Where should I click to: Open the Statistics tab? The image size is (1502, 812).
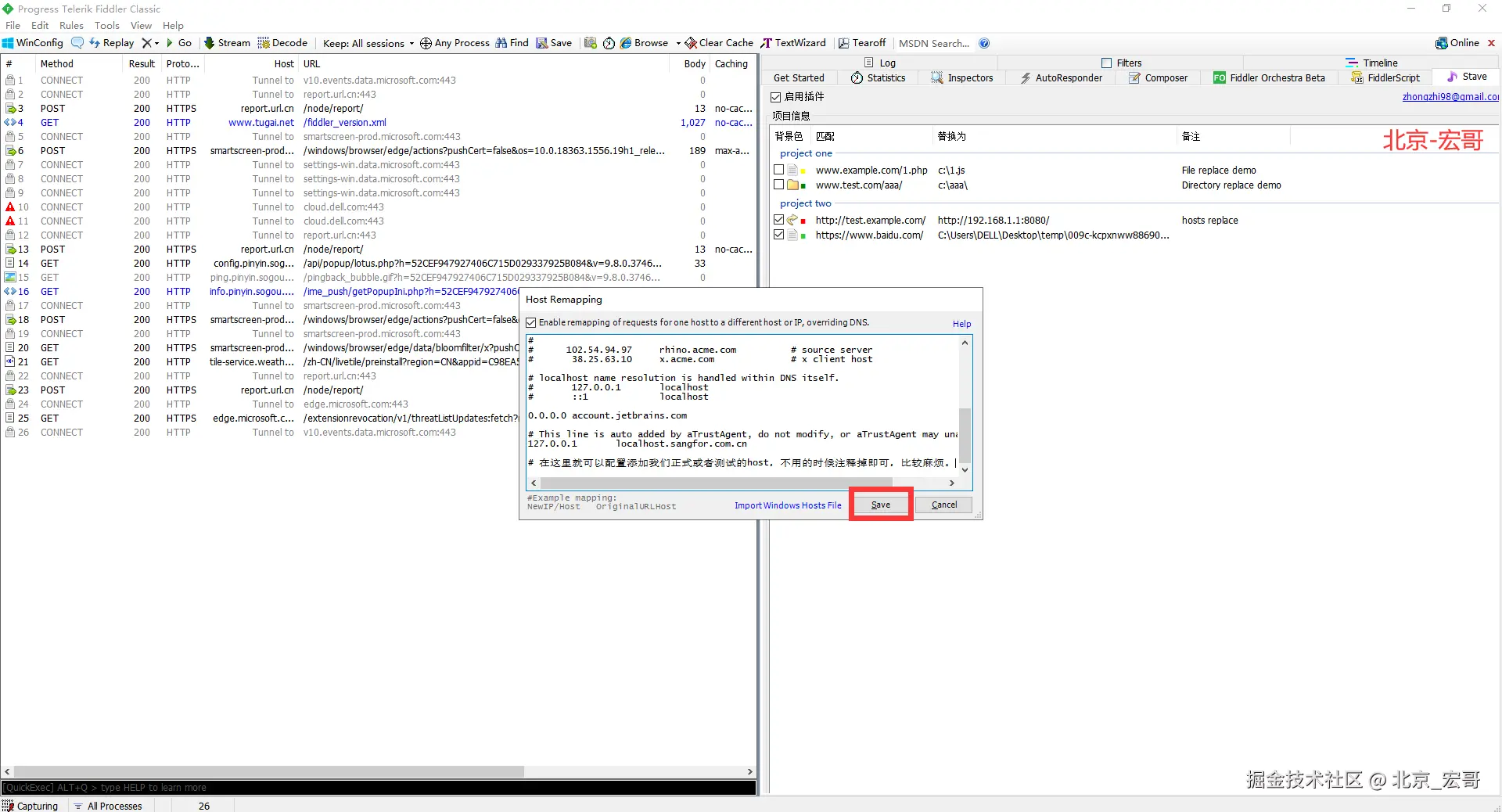tap(879, 77)
